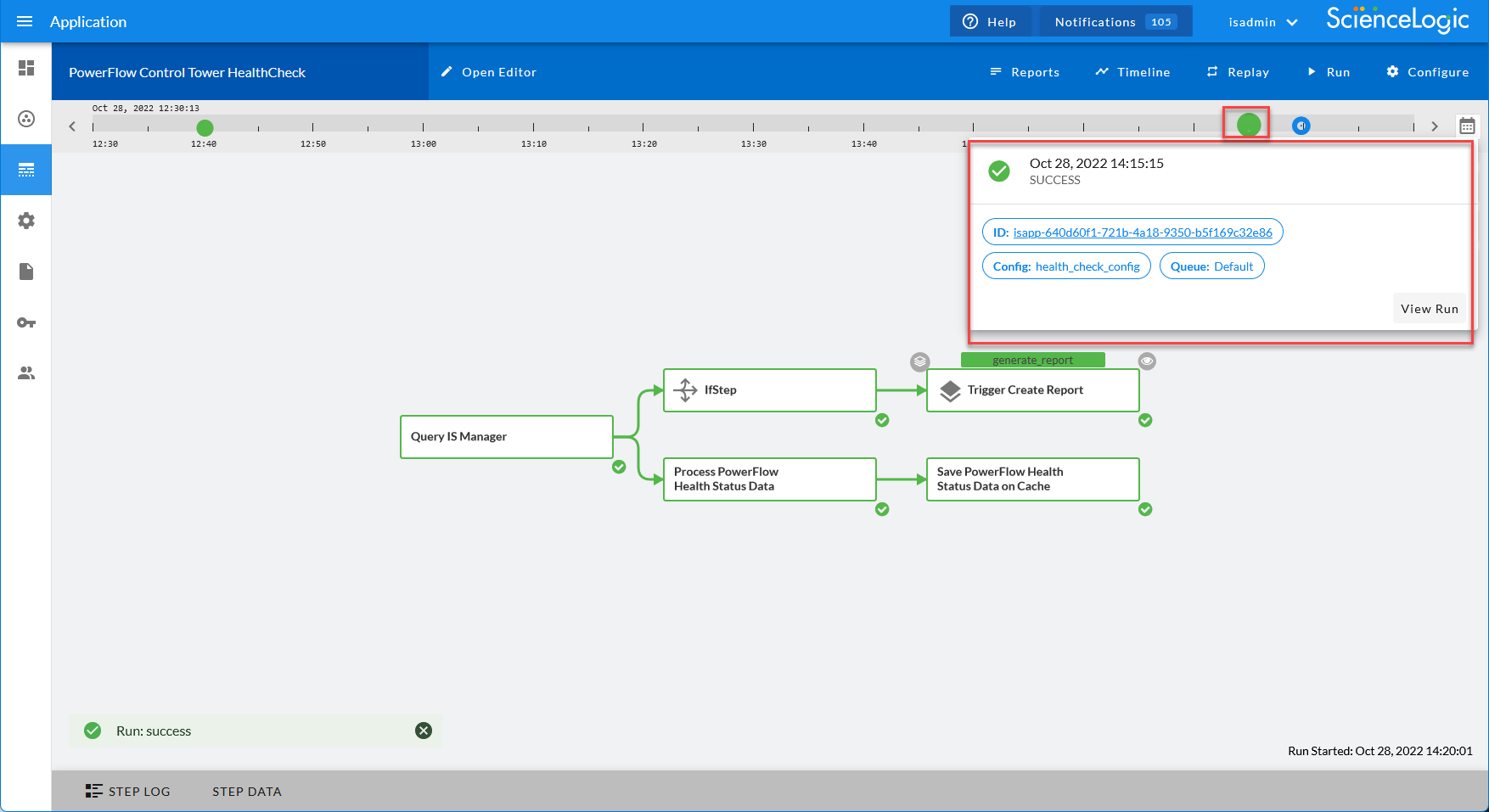Select the green run marker near 12:40
Viewport: 1489px width, 812px height.
pyautogui.click(x=205, y=128)
